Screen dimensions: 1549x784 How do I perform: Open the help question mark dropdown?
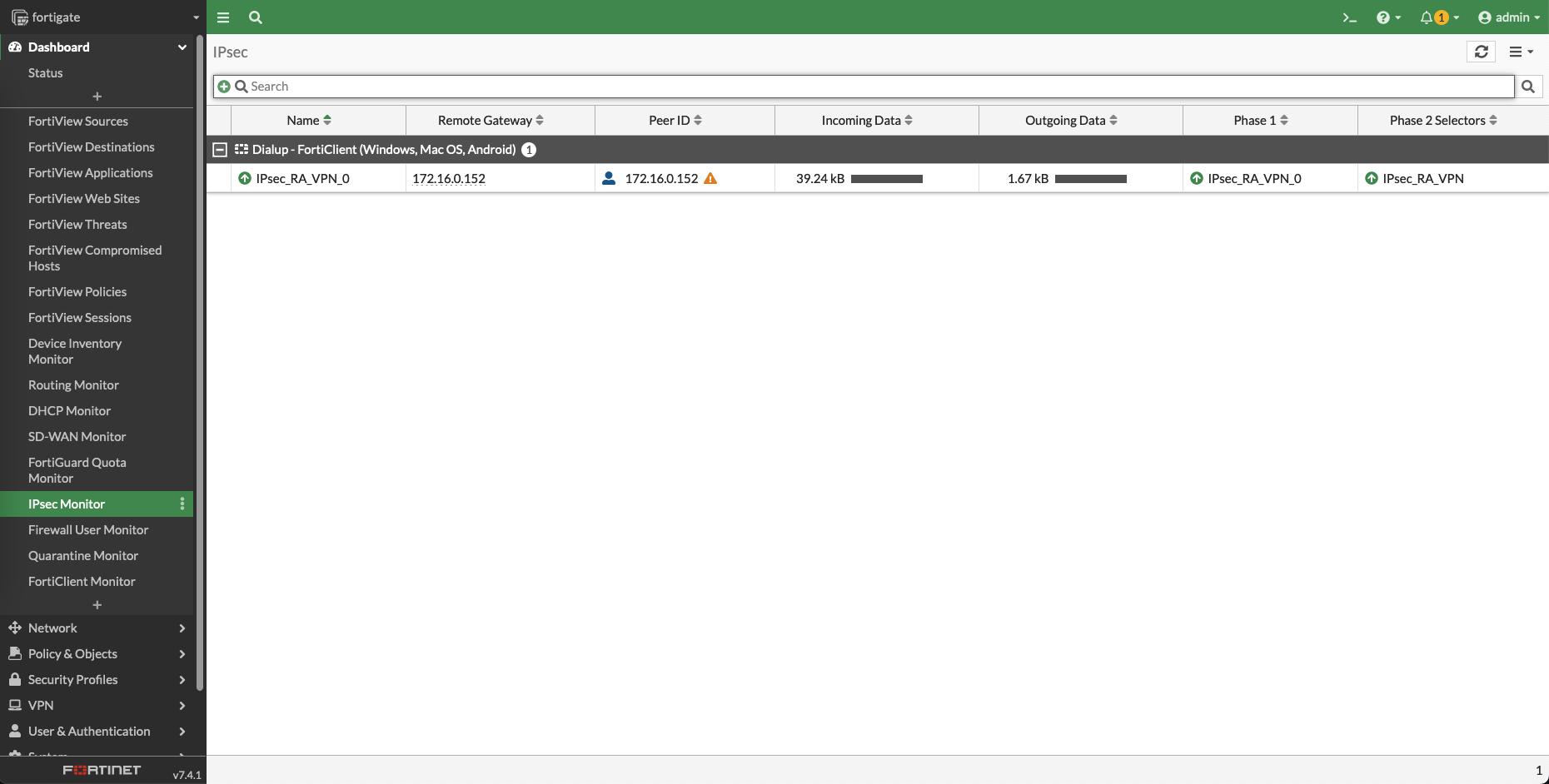point(1387,17)
